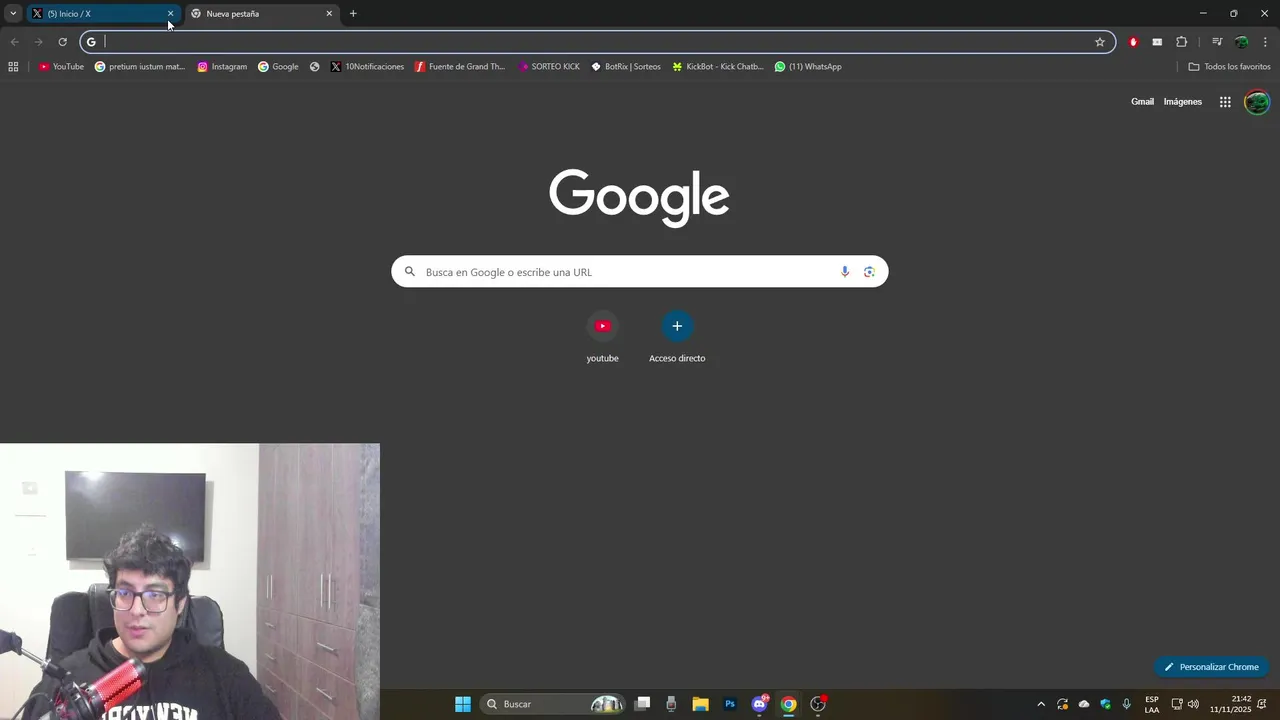Open the OBS Studio taskbar icon
This screenshot has width=1280, height=720.
[x=818, y=704]
